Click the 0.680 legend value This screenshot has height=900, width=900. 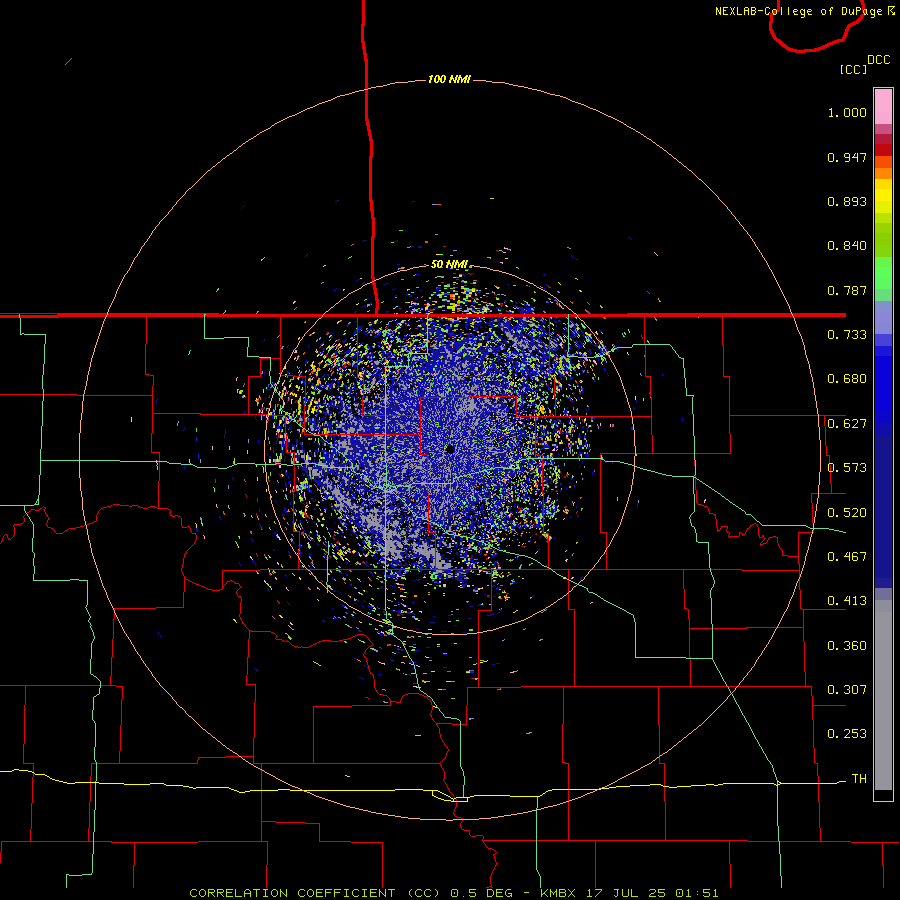847,379
